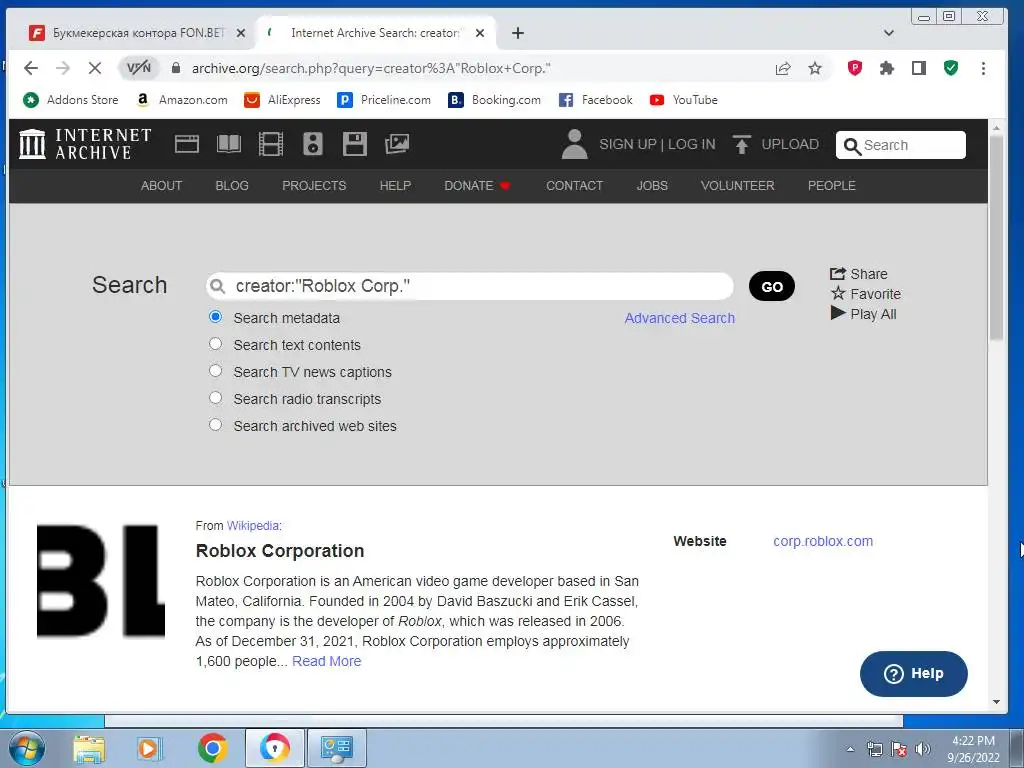Open the Audio (speaker) icon
Screen dimensions: 1024x768
point(313,144)
